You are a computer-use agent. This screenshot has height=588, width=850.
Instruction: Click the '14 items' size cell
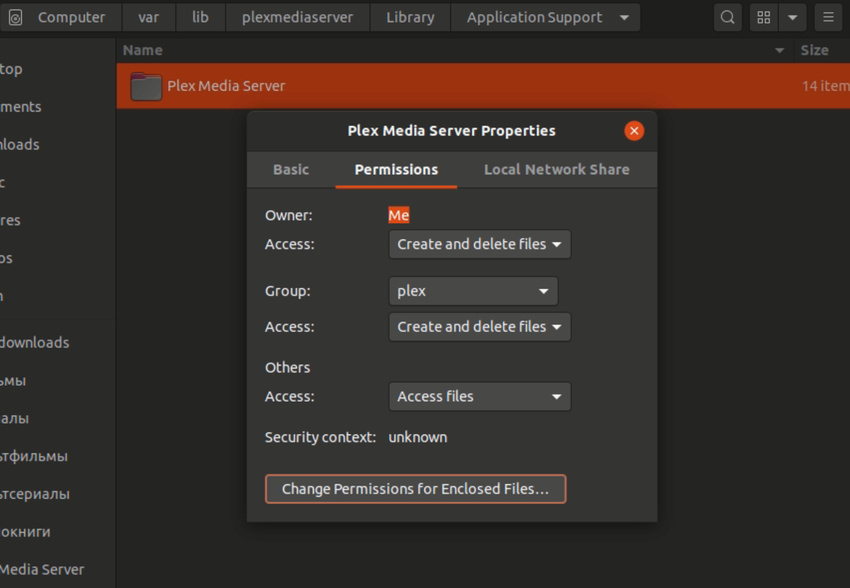tap(826, 86)
